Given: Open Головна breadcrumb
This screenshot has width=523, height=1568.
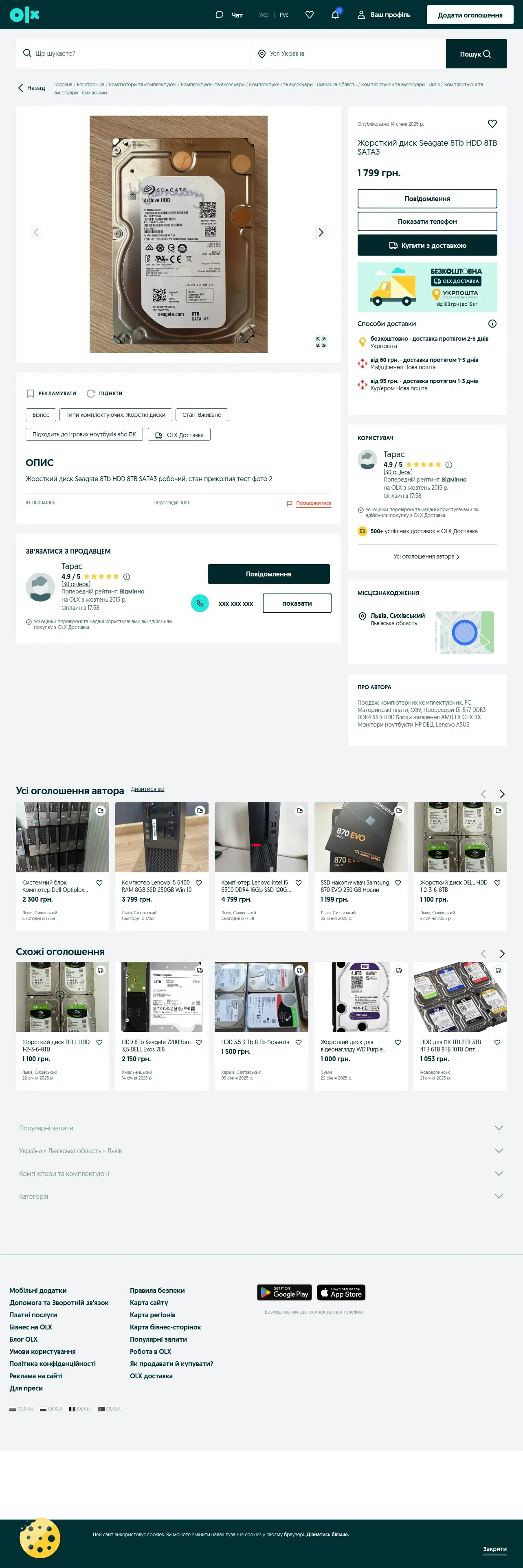Looking at the screenshot, I should click(63, 85).
